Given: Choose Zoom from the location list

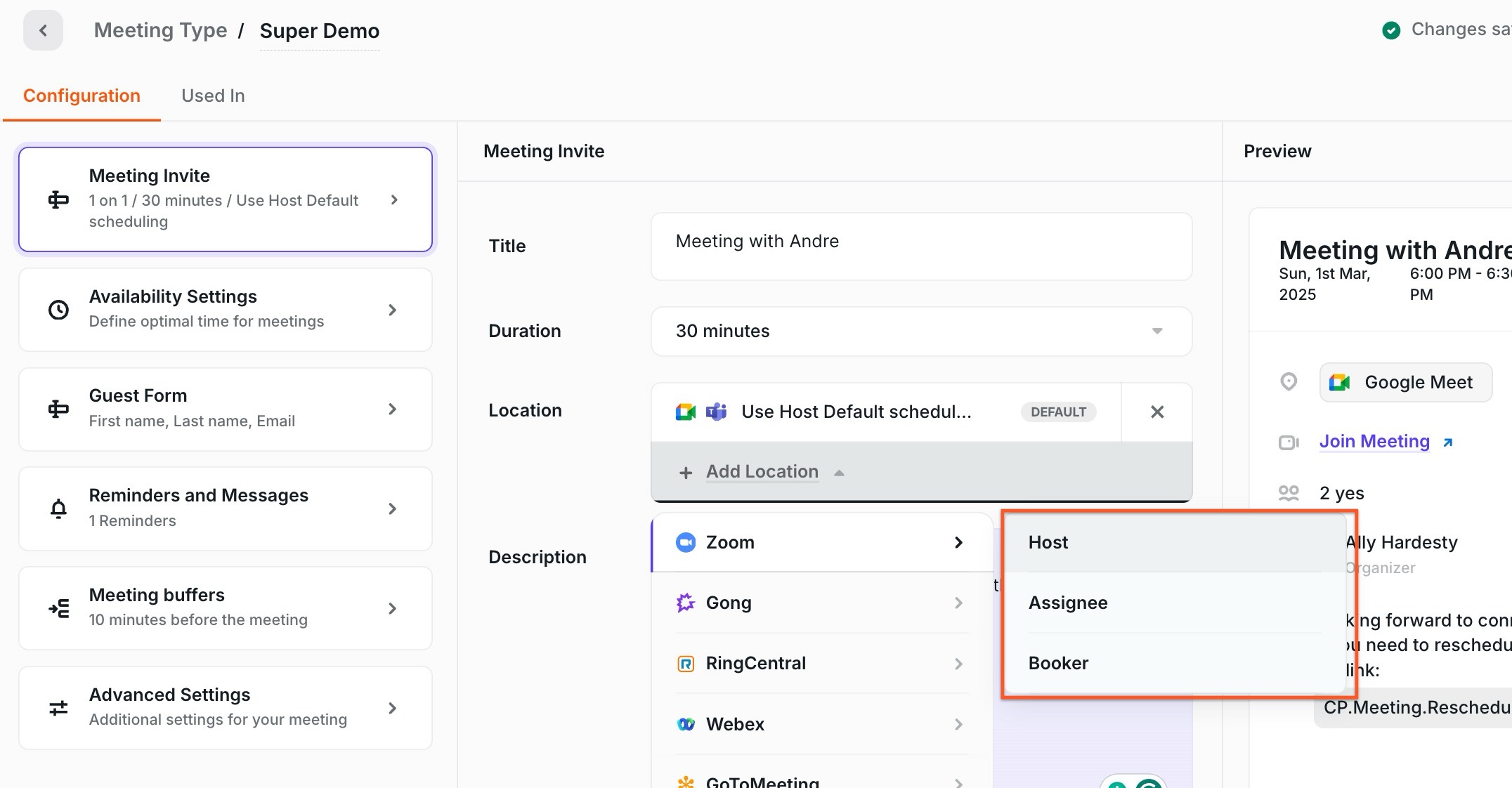Looking at the screenshot, I should [x=822, y=542].
